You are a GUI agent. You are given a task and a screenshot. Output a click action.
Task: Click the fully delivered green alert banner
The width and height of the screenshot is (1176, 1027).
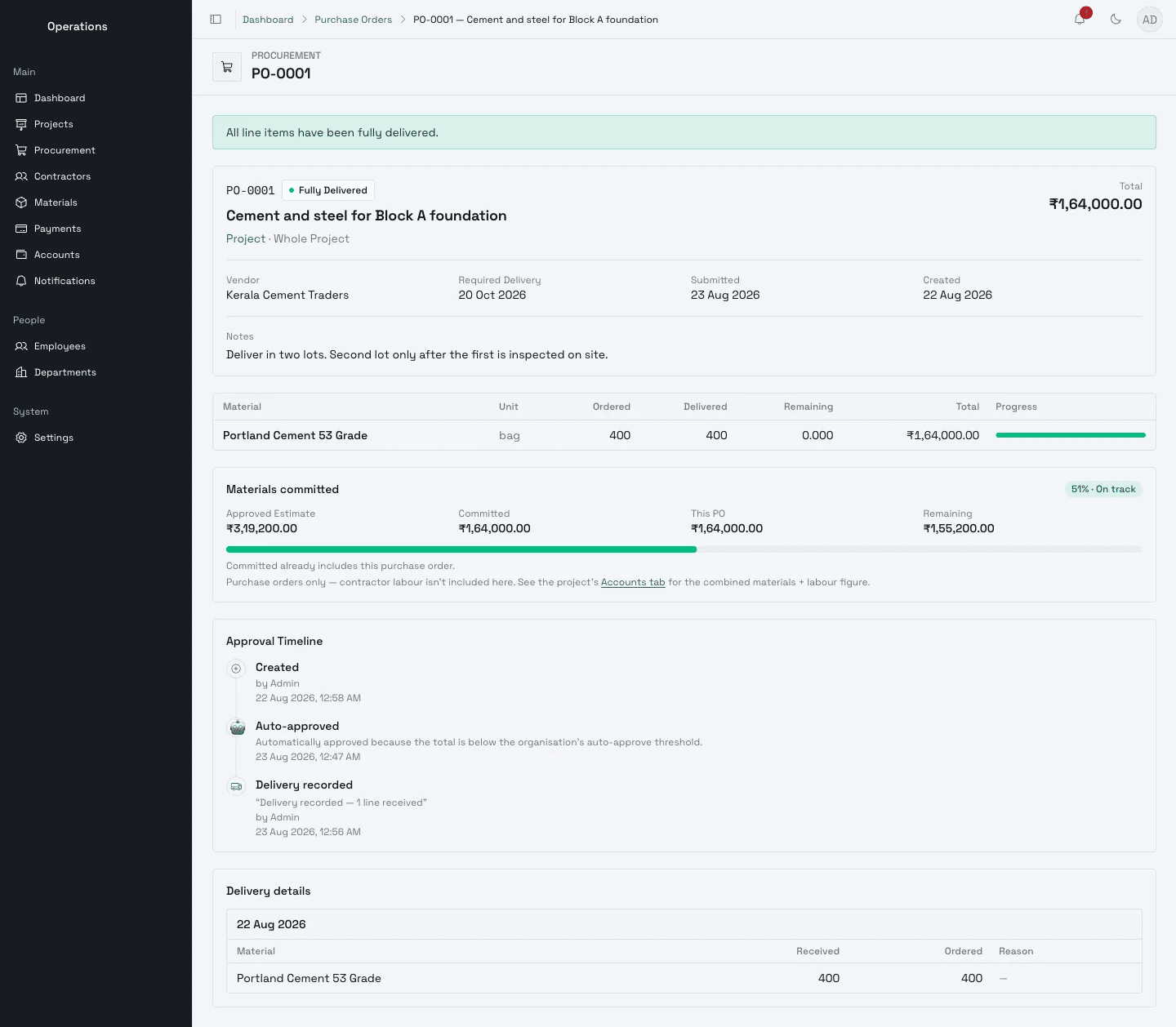click(684, 132)
